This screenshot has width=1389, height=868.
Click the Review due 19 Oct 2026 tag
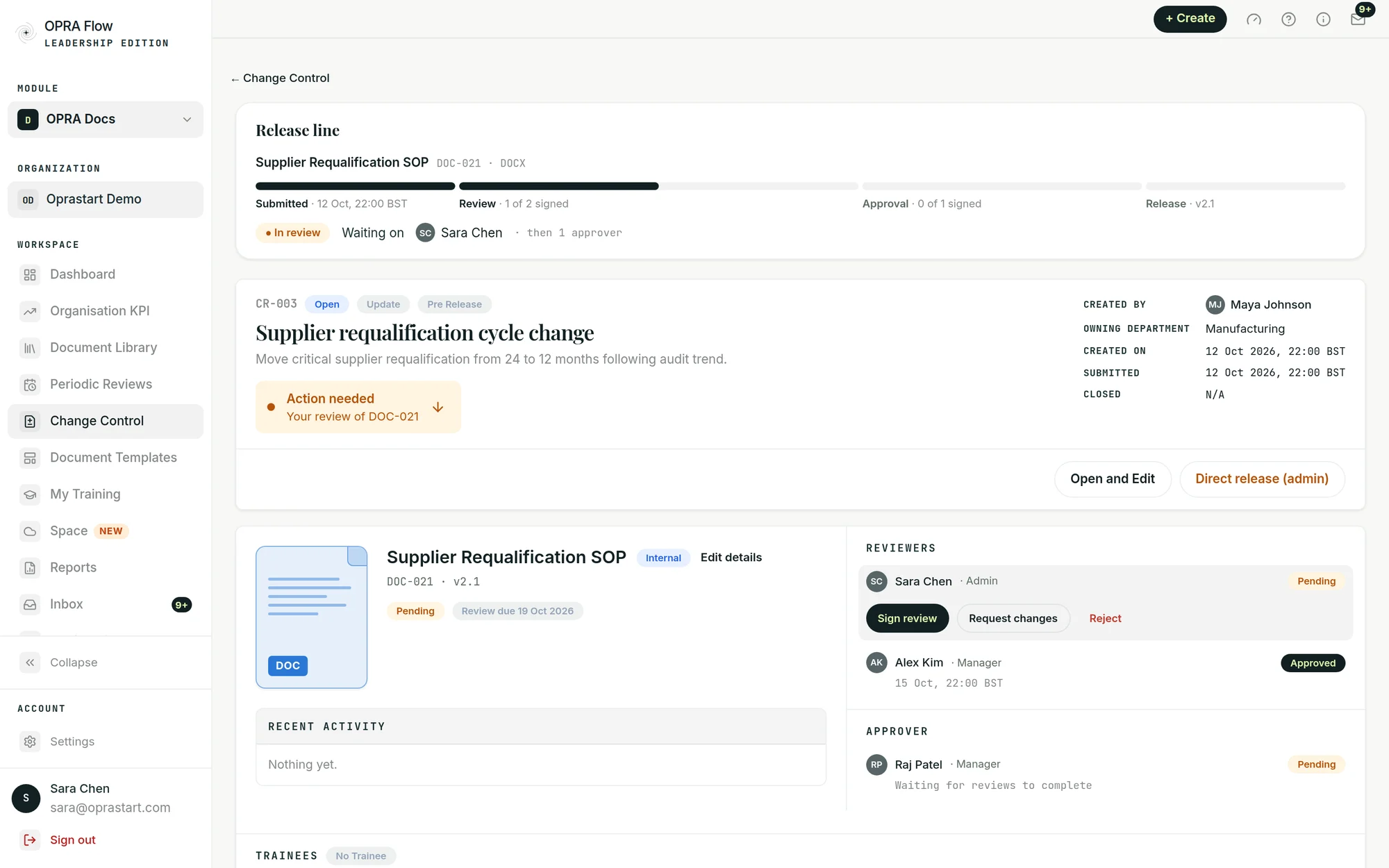click(x=517, y=611)
